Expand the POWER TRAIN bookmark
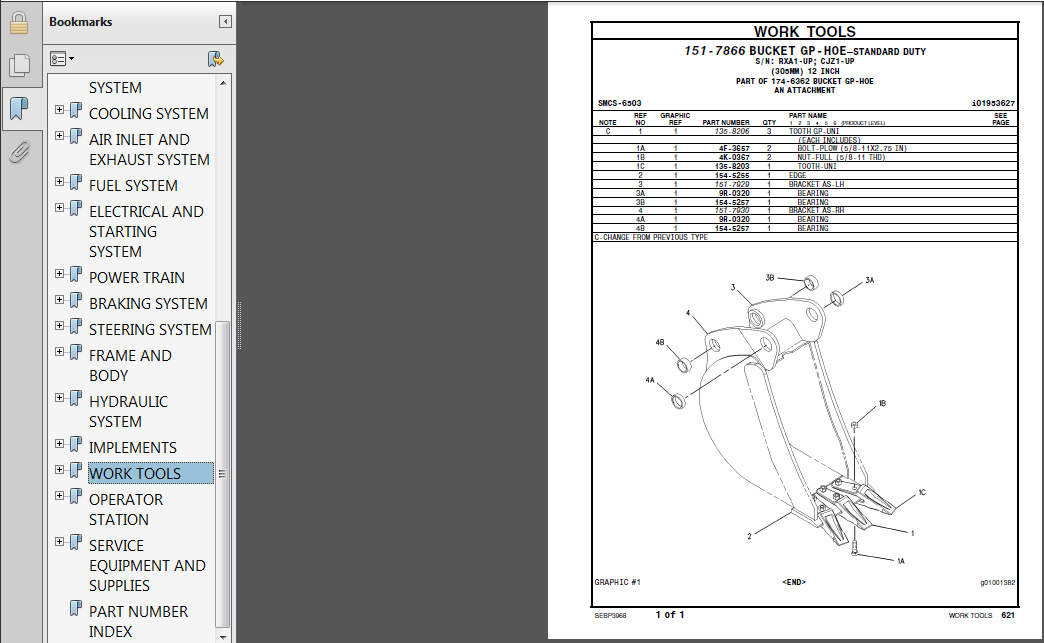The height and width of the screenshot is (643, 1044). coord(59,274)
